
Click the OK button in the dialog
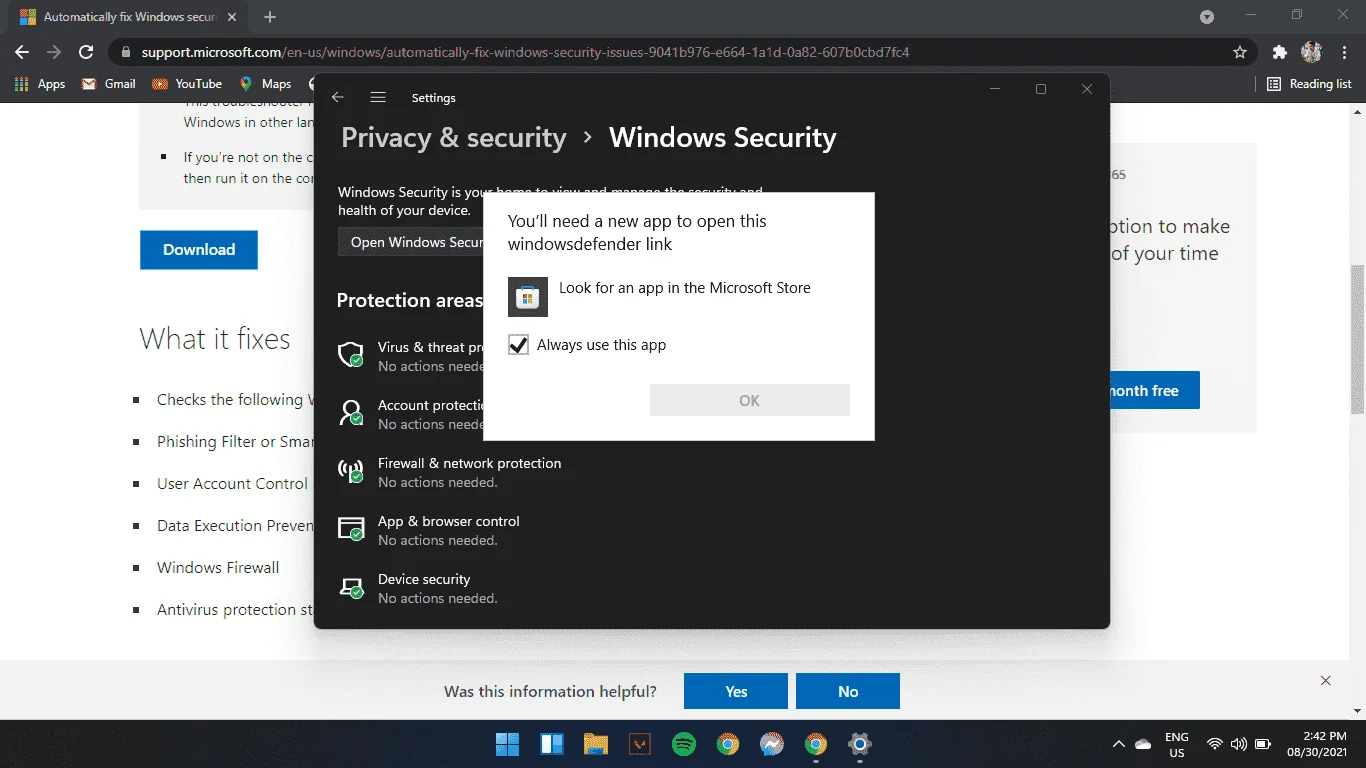point(750,400)
